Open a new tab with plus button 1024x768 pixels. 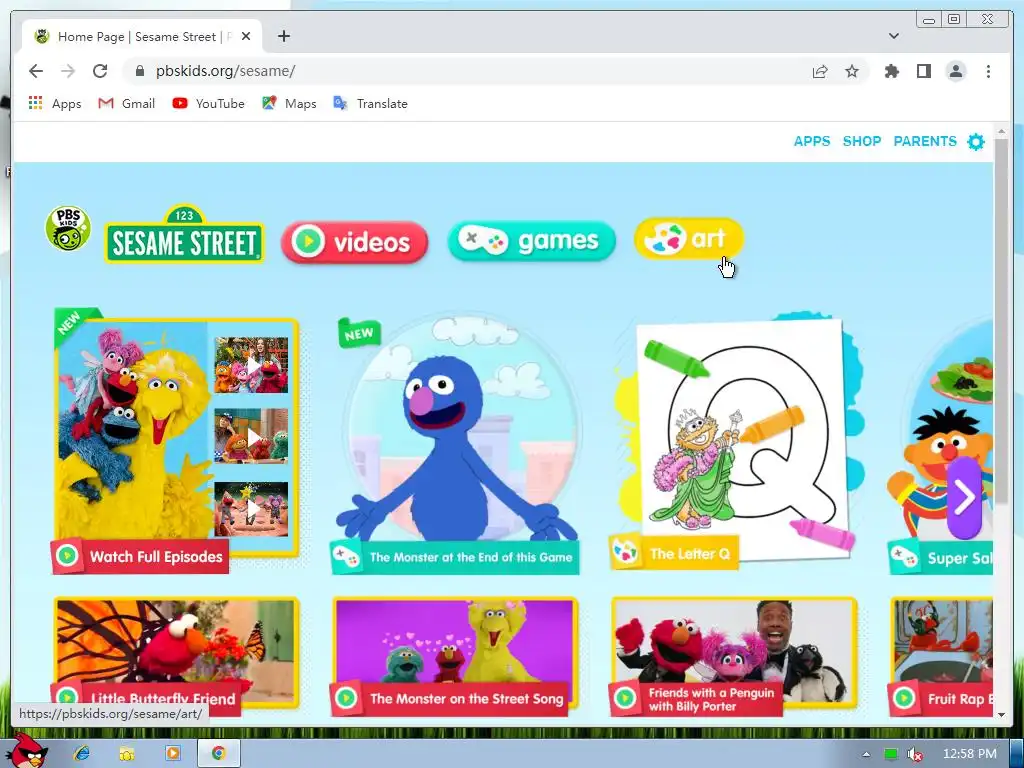point(283,36)
